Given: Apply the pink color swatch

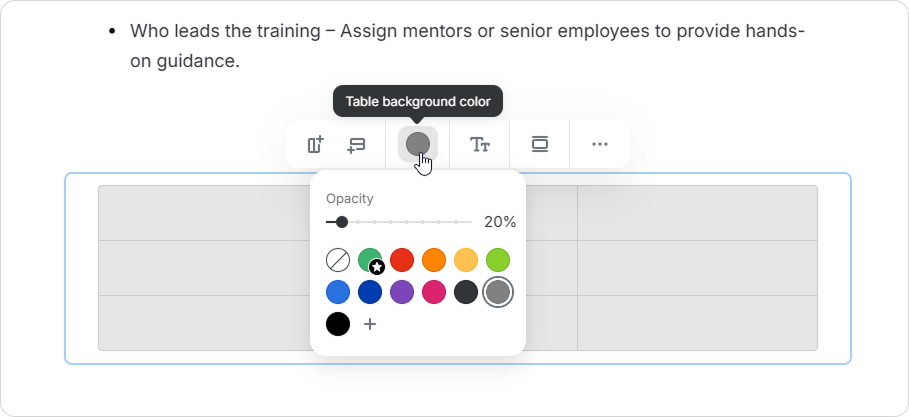Looking at the screenshot, I should coord(434,292).
